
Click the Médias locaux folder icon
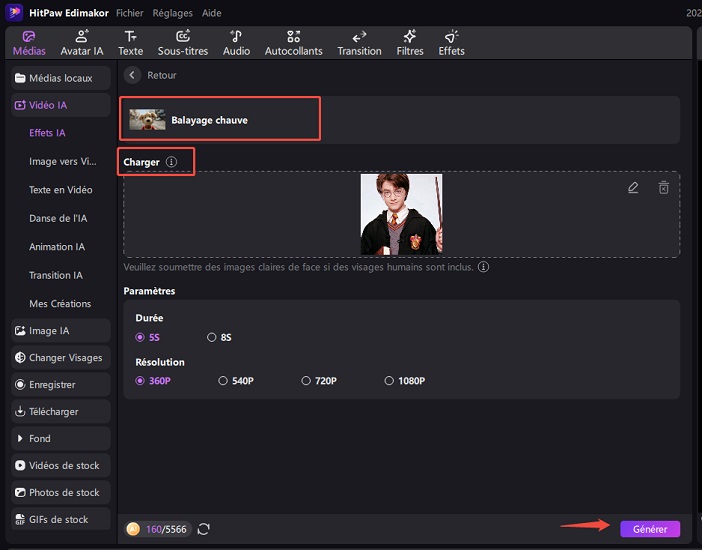coord(20,78)
